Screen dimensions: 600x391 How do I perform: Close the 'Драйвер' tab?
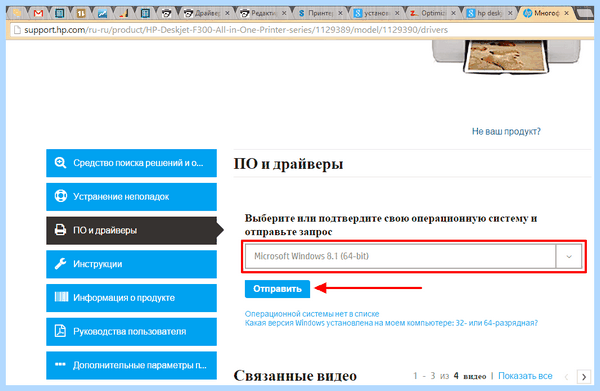(227, 13)
